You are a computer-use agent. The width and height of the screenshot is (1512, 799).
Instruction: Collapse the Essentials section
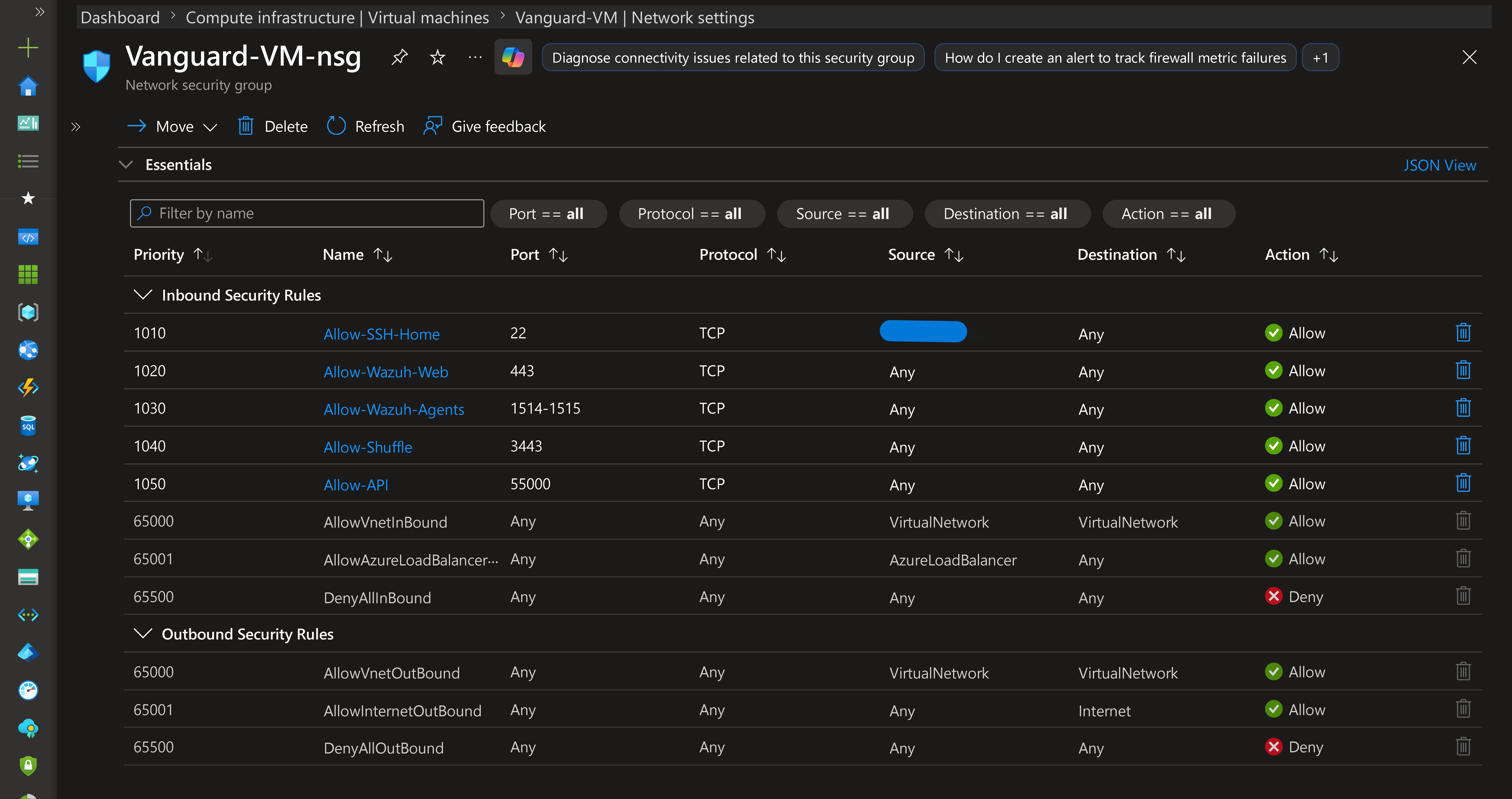click(x=126, y=164)
